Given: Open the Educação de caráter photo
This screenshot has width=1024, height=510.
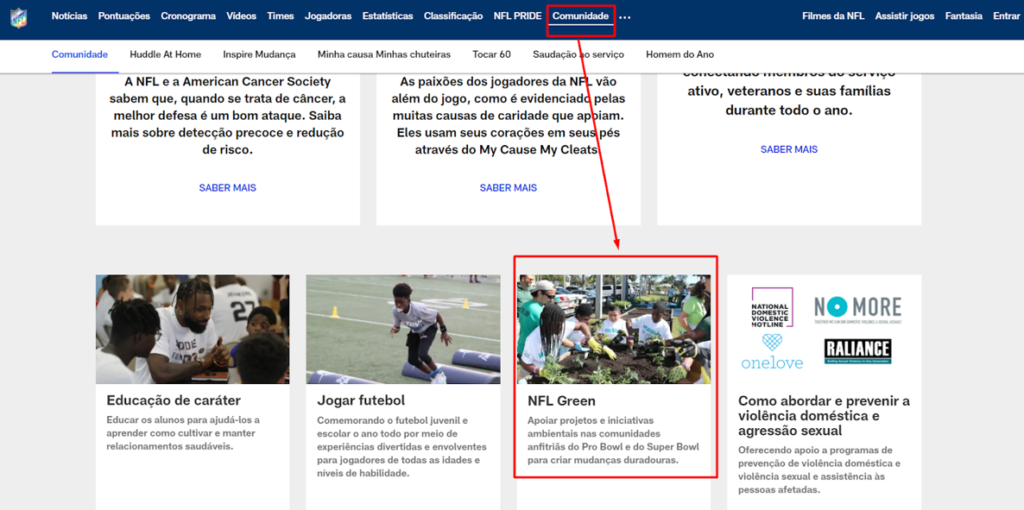Looking at the screenshot, I should pos(193,329).
